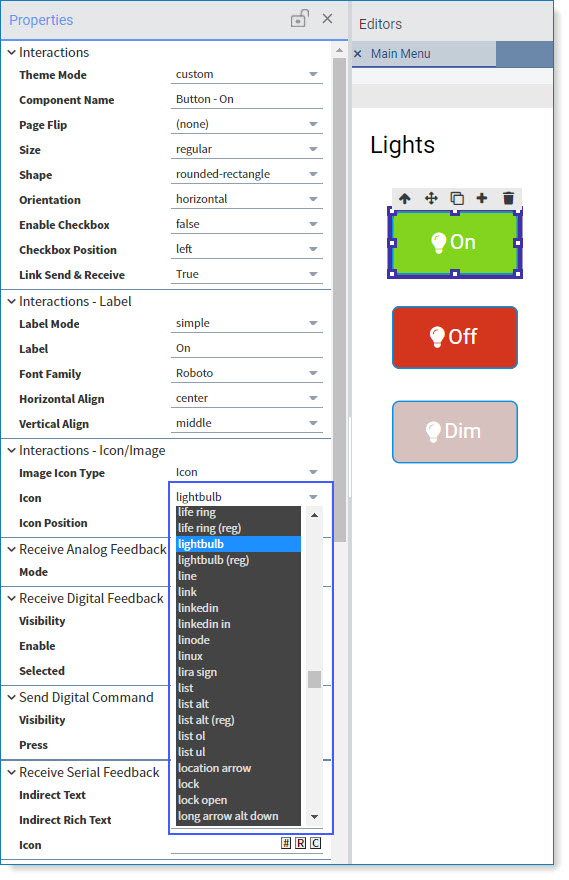Open the Label Mode dropdown
The height and width of the screenshot is (880, 569).
[x=247, y=323]
